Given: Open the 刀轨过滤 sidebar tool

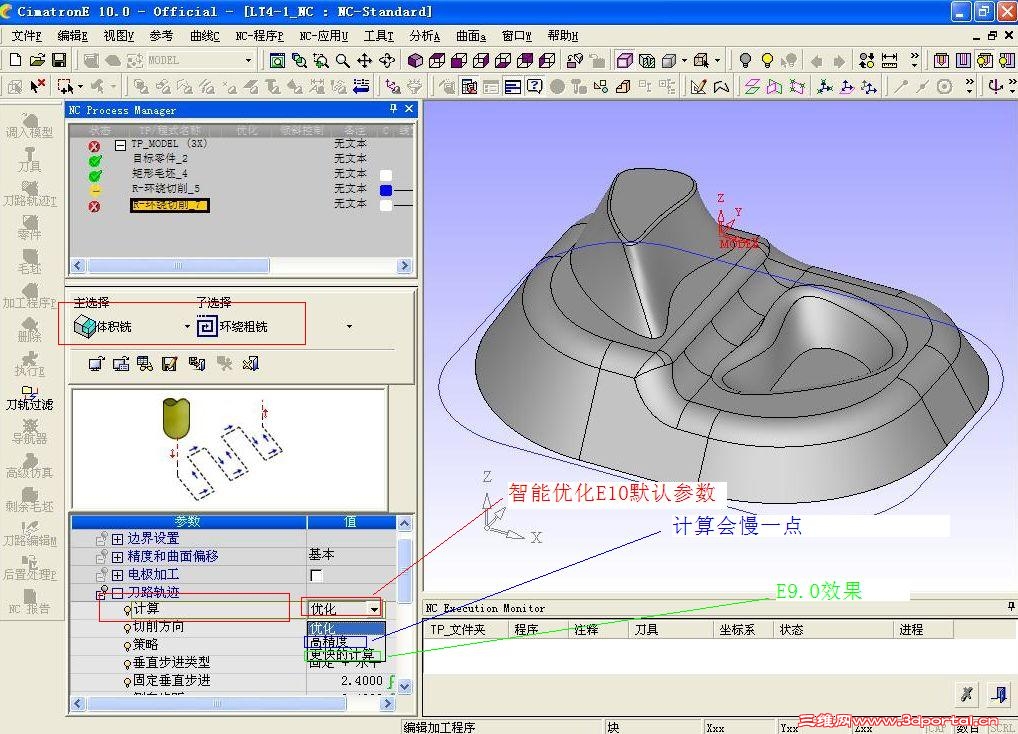Looking at the screenshot, I should coord(29,398).
